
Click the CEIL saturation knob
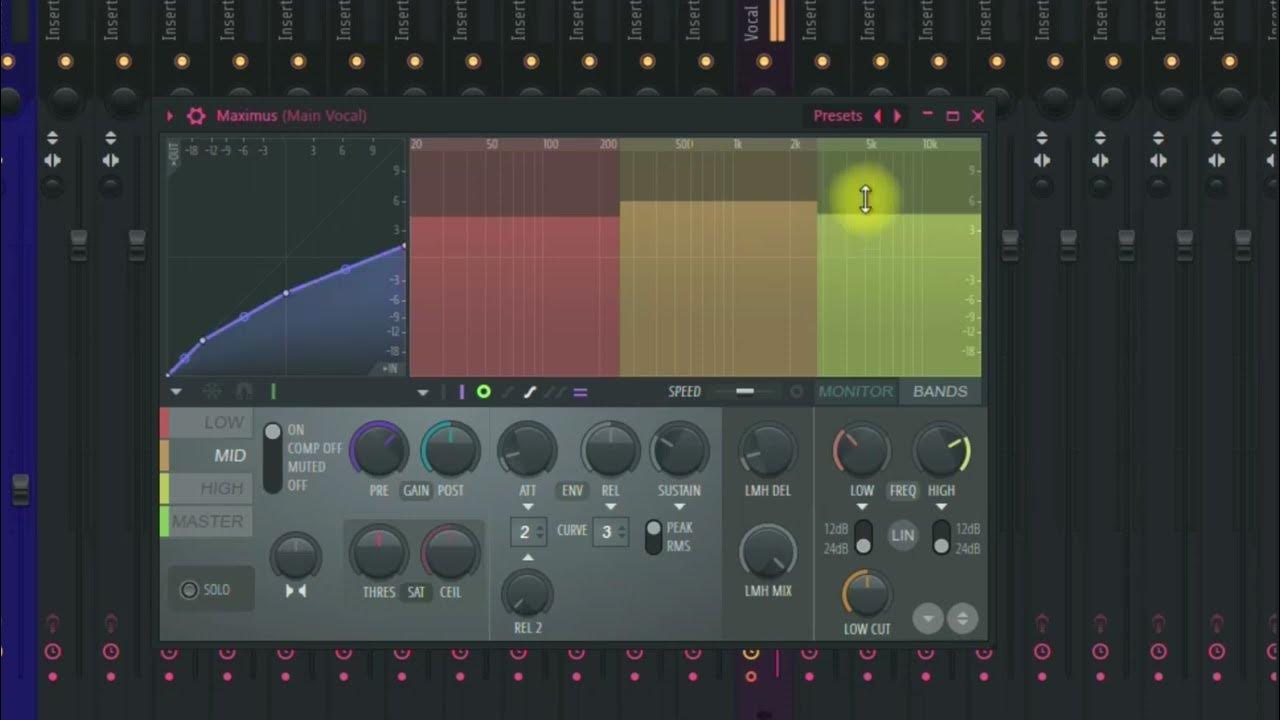pyautogui.click(x=450, y=552)
